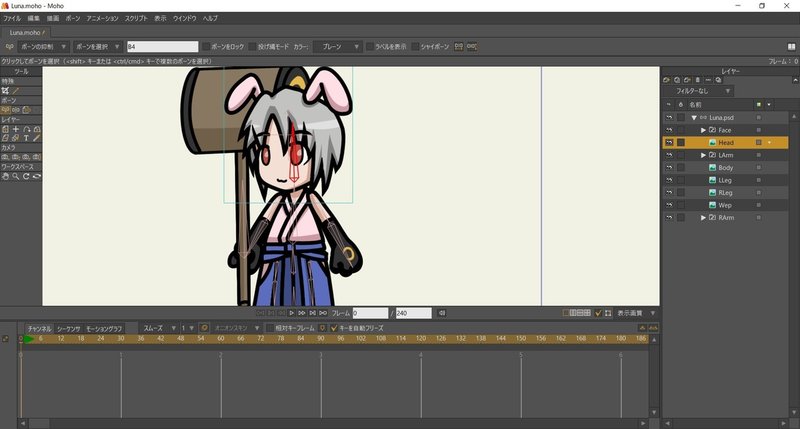Open the Scripts menu
800x429 pixels.
(x=136, y=18)
